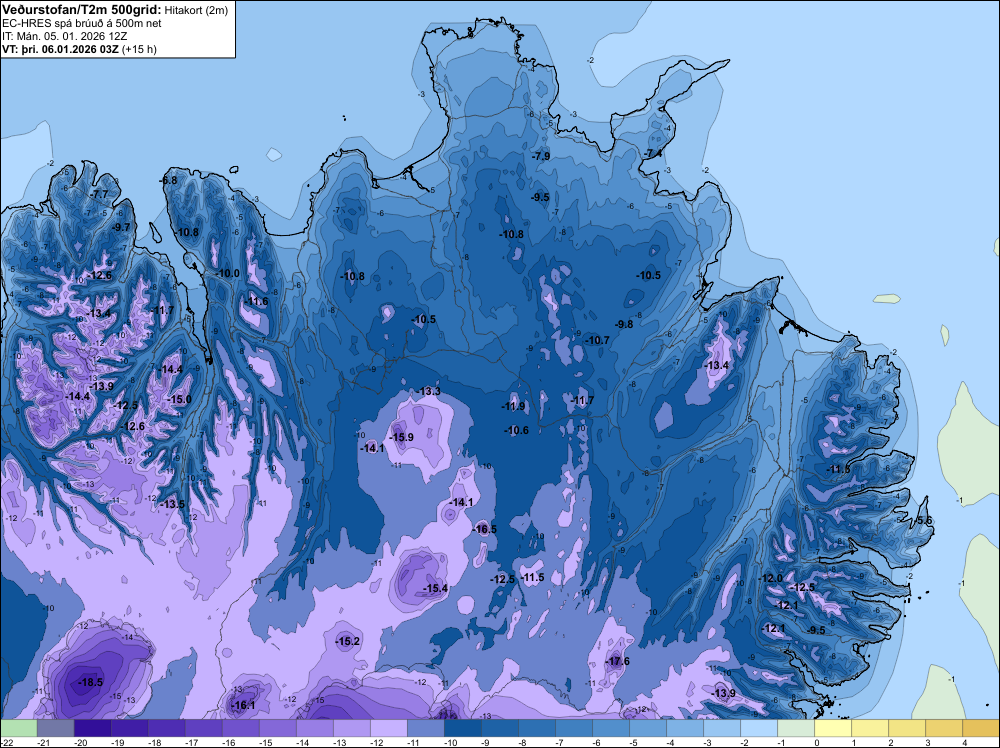Select the -1 pale green legend swatch
This screenshot has height=748, width=1000.
coord(796,728)
